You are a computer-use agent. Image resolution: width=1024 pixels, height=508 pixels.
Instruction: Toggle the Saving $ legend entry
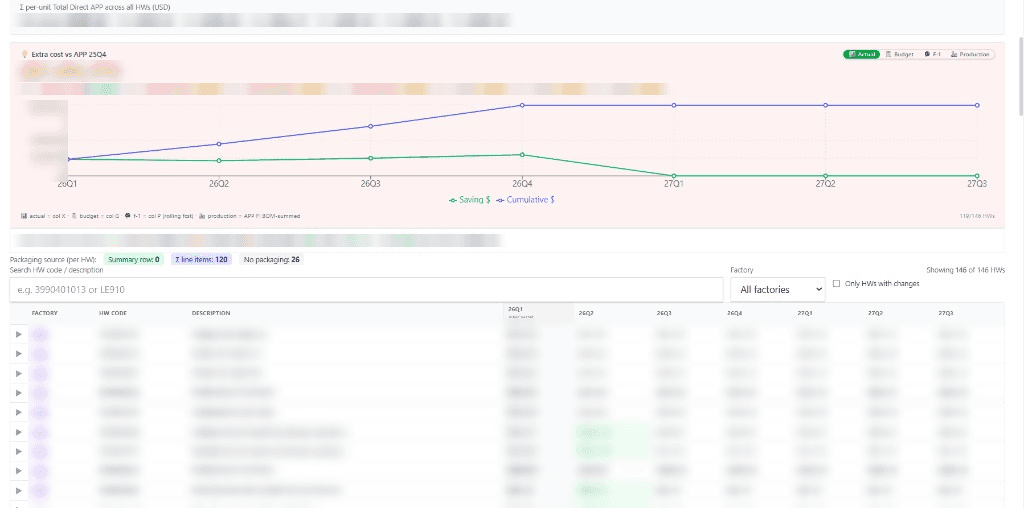coord(469,200)
